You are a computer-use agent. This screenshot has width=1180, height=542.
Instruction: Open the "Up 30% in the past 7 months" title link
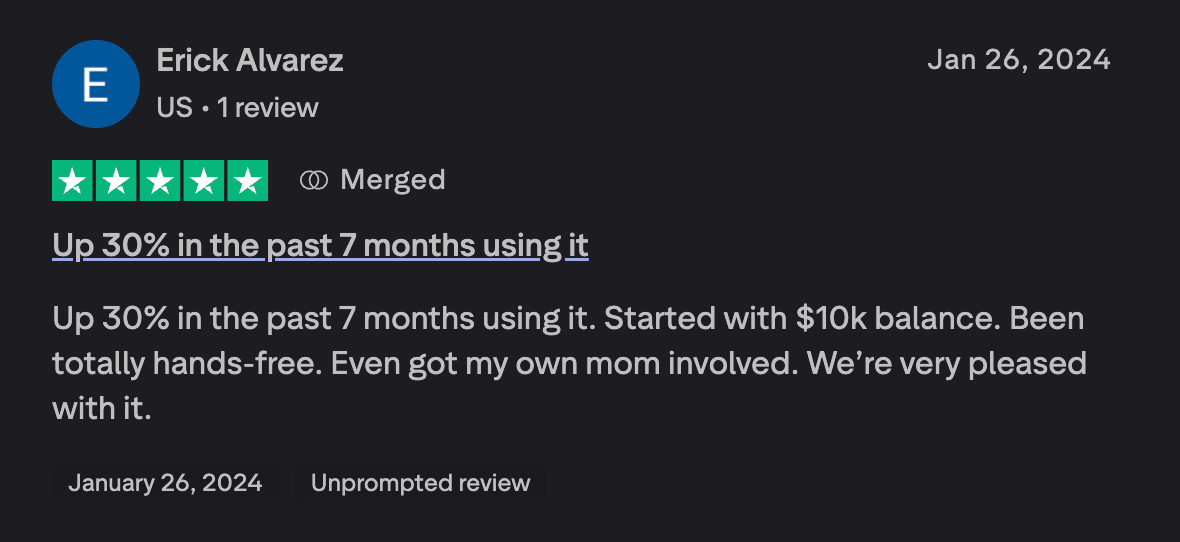coord(320,245)
